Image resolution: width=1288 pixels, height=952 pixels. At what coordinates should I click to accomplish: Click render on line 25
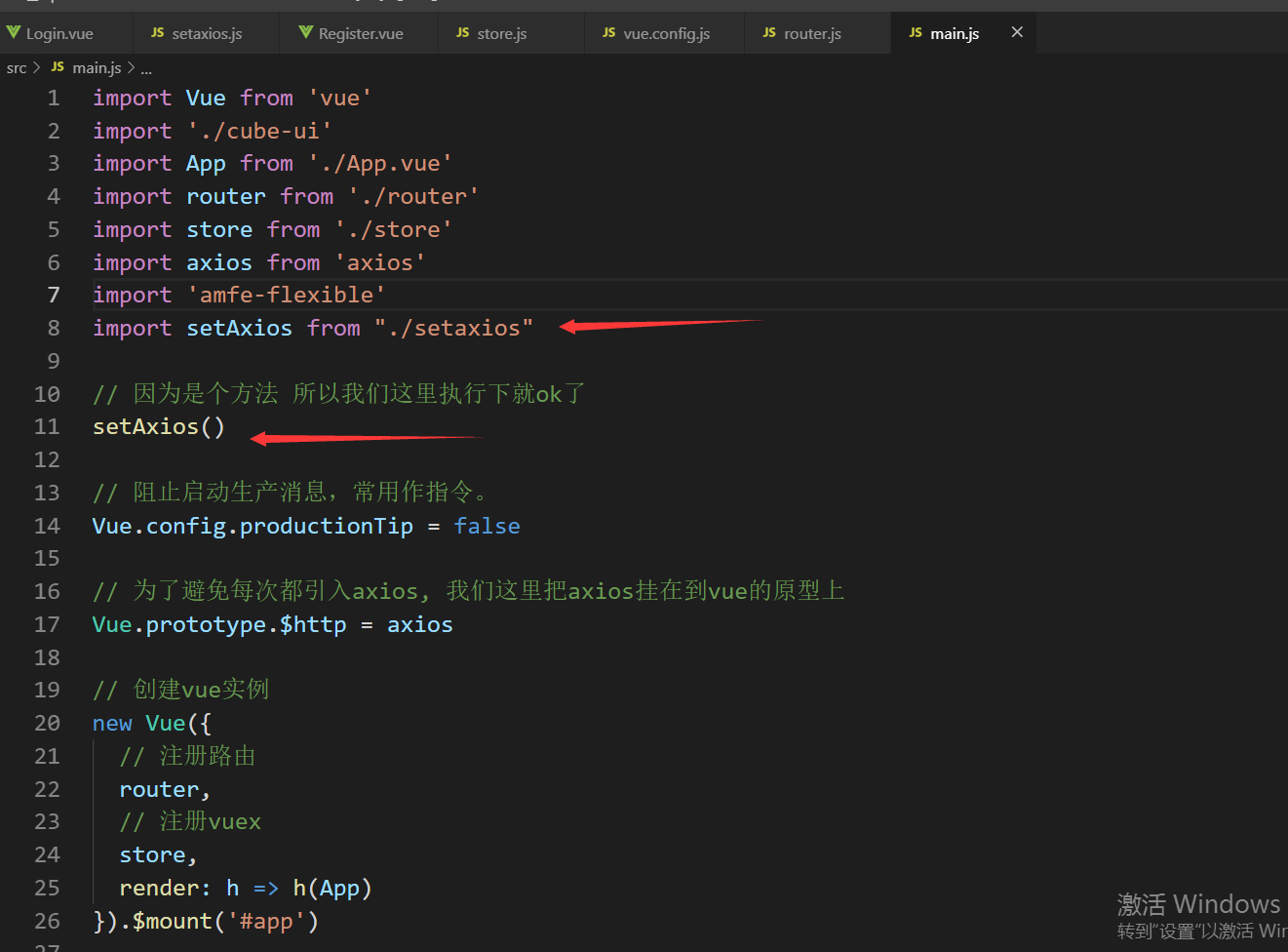[x=159, y=889]
